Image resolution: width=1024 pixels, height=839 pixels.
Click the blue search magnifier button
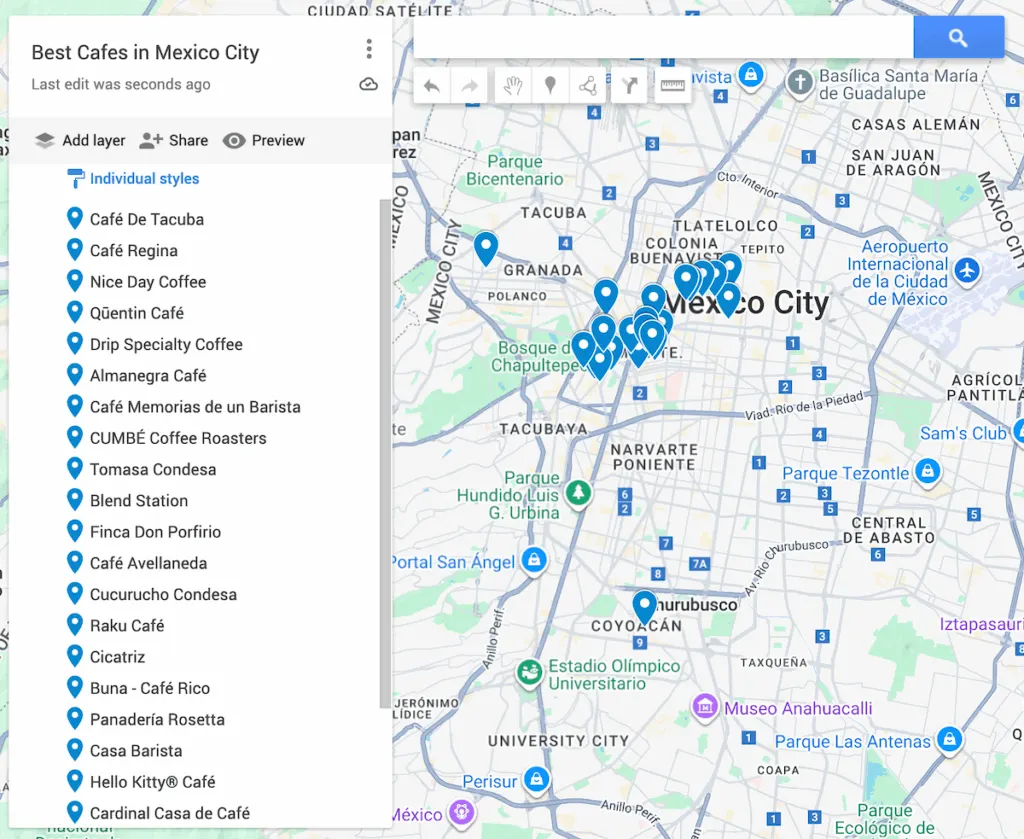tap(958, 38)
